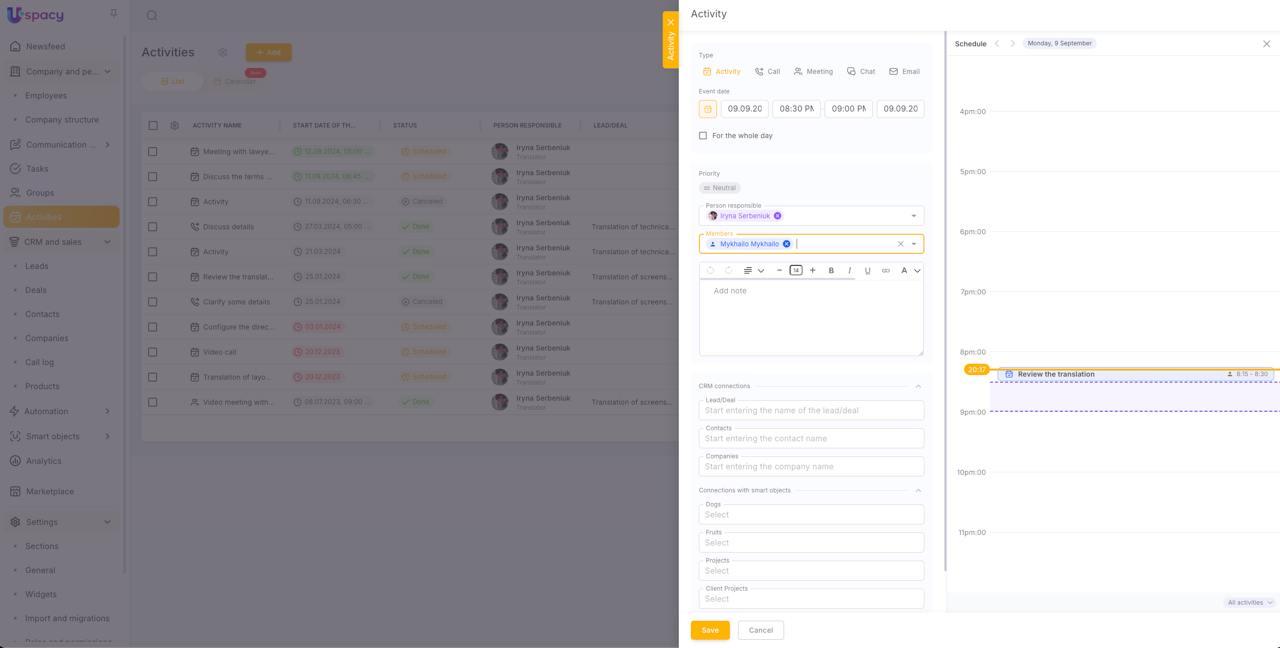Enable the 'For the whole day' checkbox
This screenshot has height=648, width=1280.
click(703, 136)
